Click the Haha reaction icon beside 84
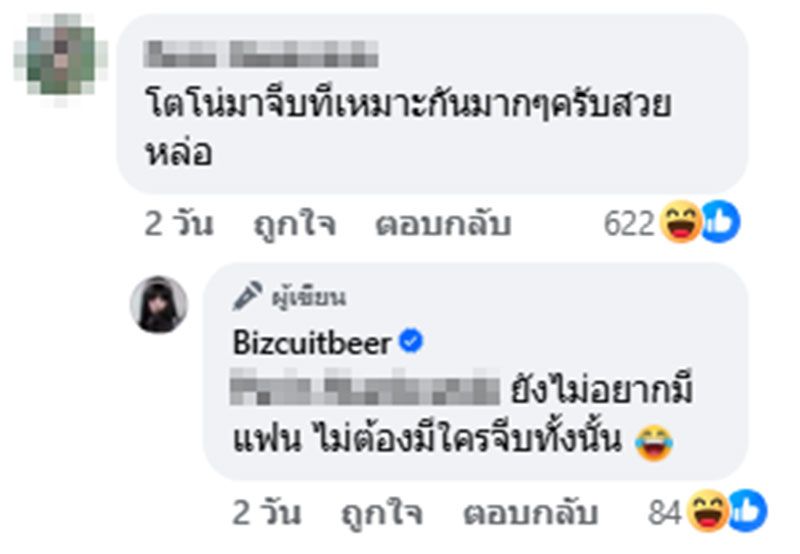Screen dimensions: 800x554 [x=708, y=511]
